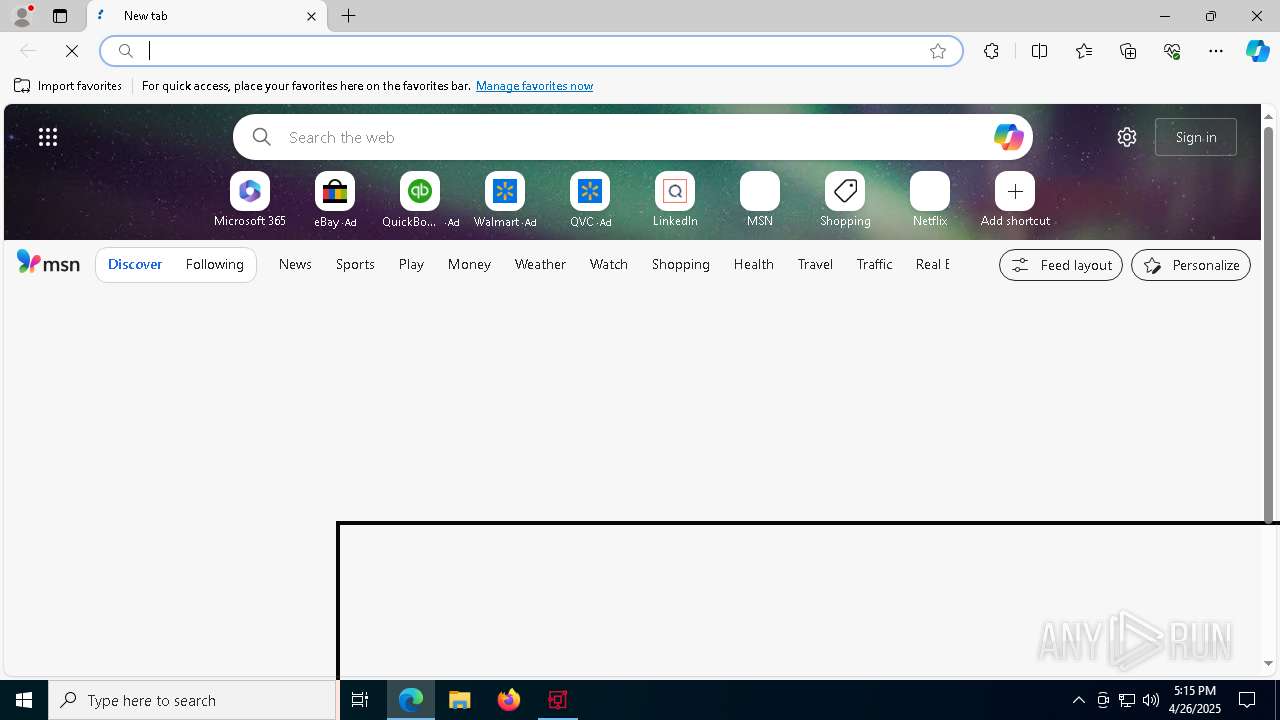The height and width of the screenshot is (720, 1280).
Task: Open the Feed layout options
Action: (1061, 265)
